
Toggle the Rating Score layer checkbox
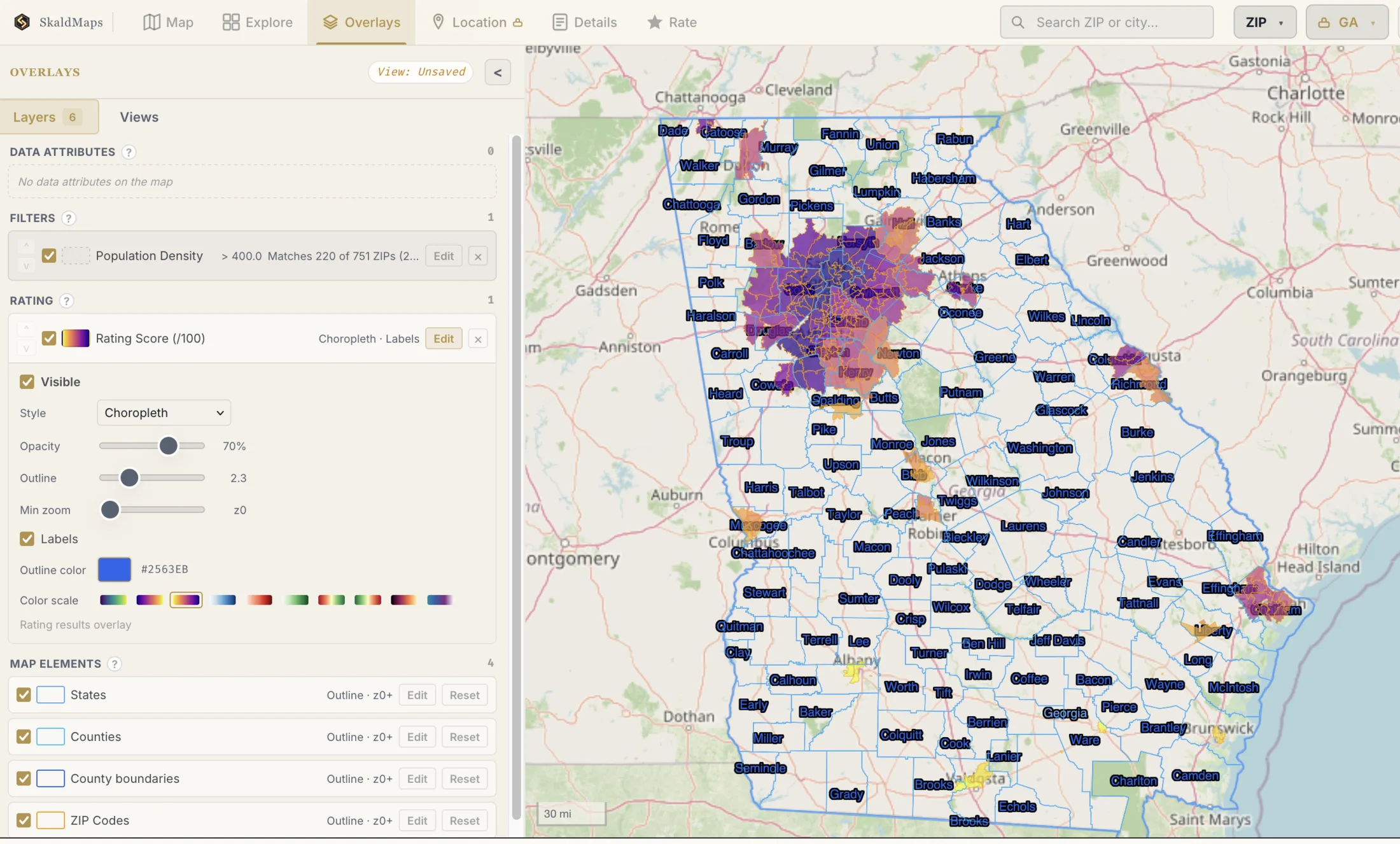click(49, 338)
